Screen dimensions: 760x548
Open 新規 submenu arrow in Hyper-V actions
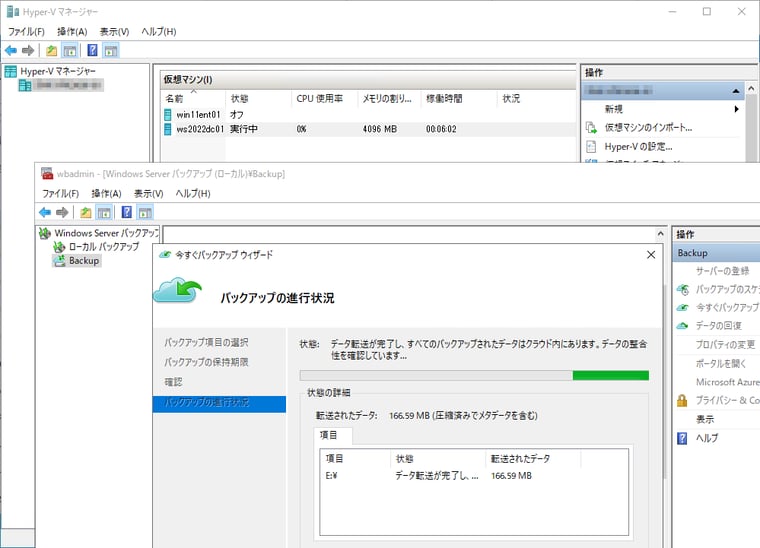[x=736, y=109]
